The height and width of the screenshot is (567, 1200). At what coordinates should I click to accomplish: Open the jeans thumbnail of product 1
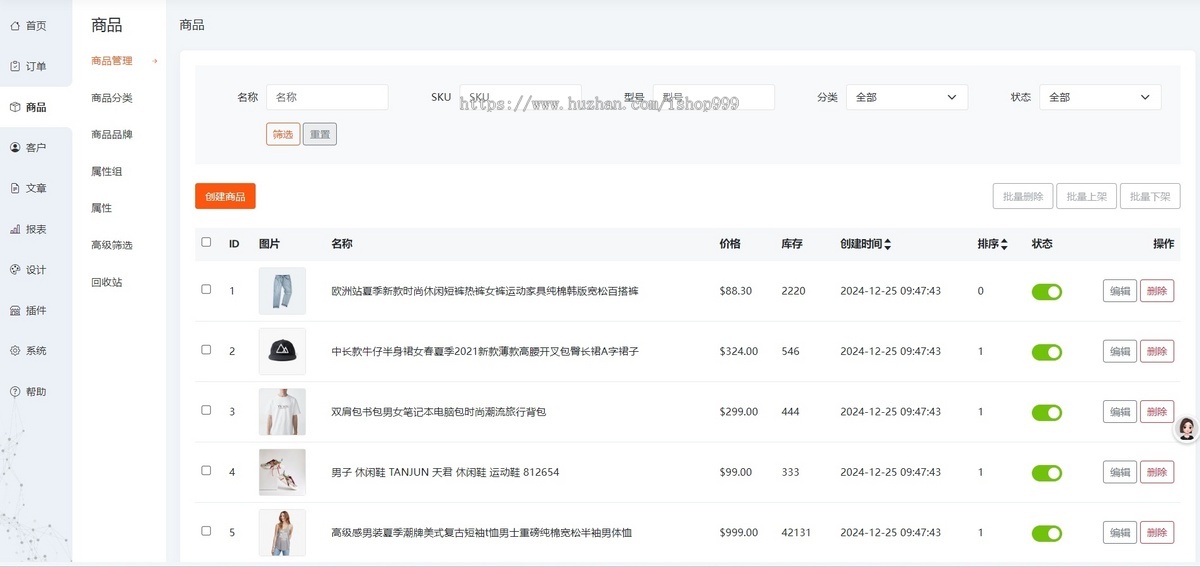282,291
